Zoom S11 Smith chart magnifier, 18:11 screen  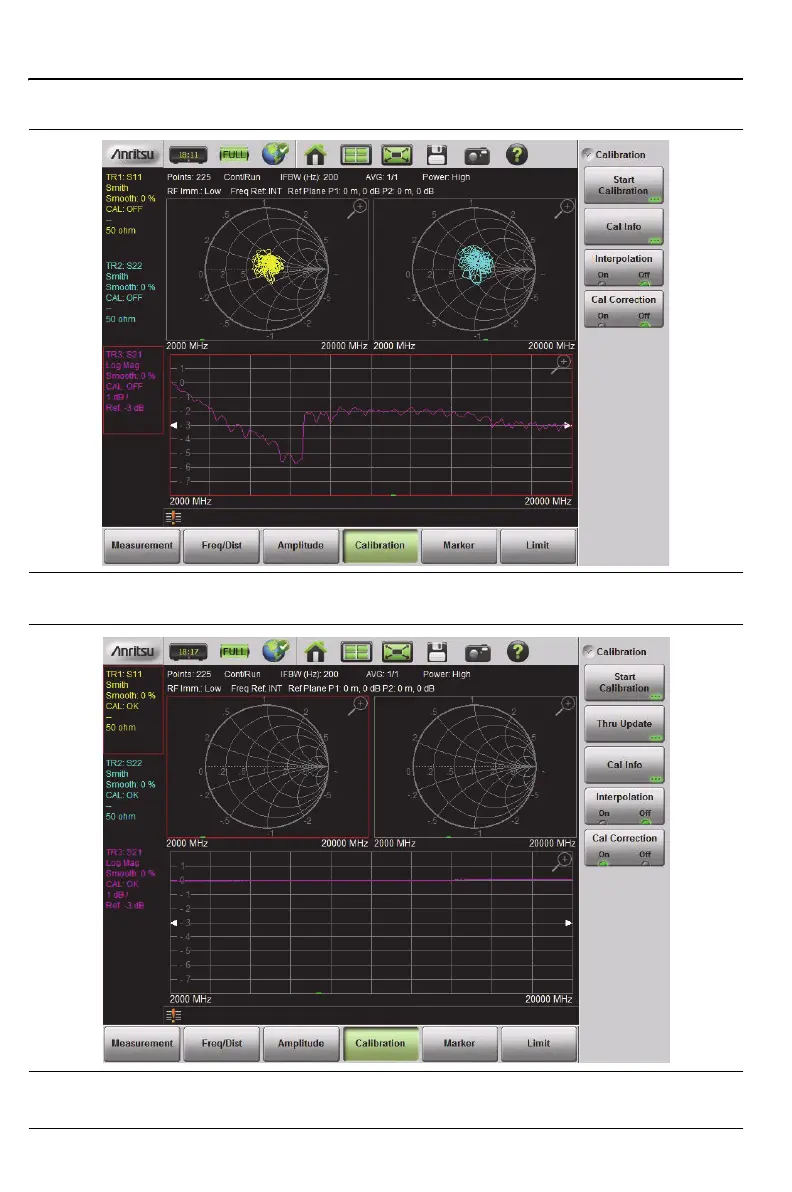pos(357,209)
